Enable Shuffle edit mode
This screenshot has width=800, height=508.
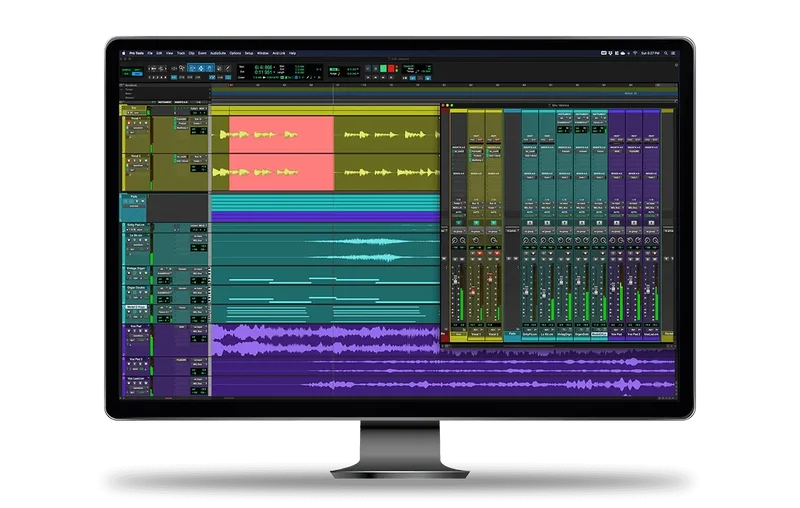pos(126,70)
